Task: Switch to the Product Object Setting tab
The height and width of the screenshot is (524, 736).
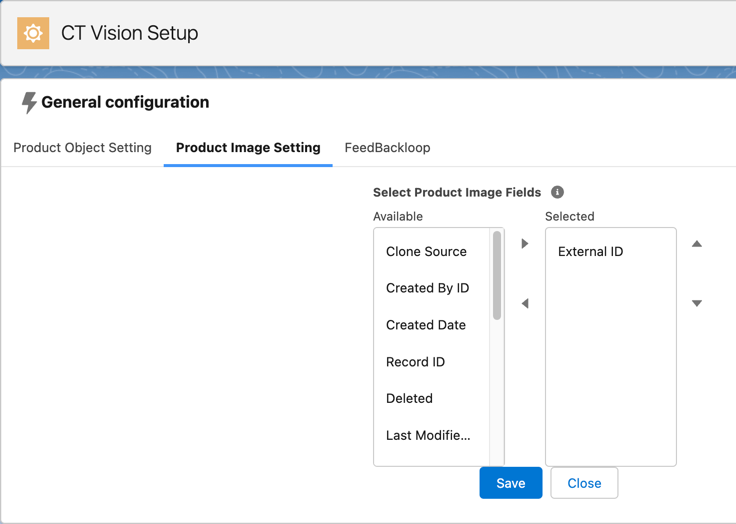Action: pyautogui.click(x=82, y=148)
